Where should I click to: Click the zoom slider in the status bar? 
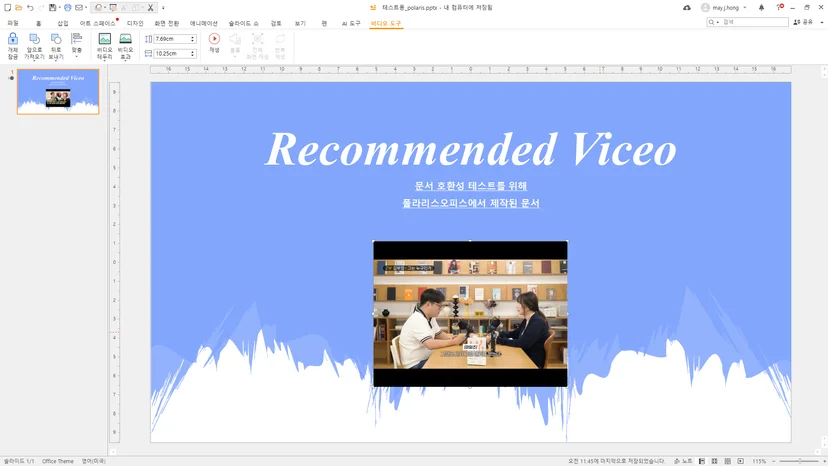click(799, 461)
